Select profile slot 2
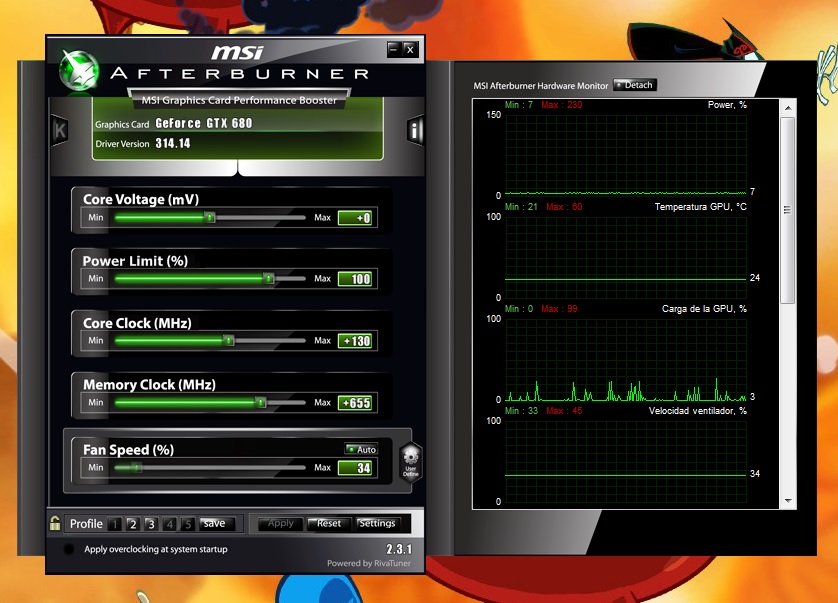The width and height of the screenshot is (838, 603). click(x=133, y=524)
